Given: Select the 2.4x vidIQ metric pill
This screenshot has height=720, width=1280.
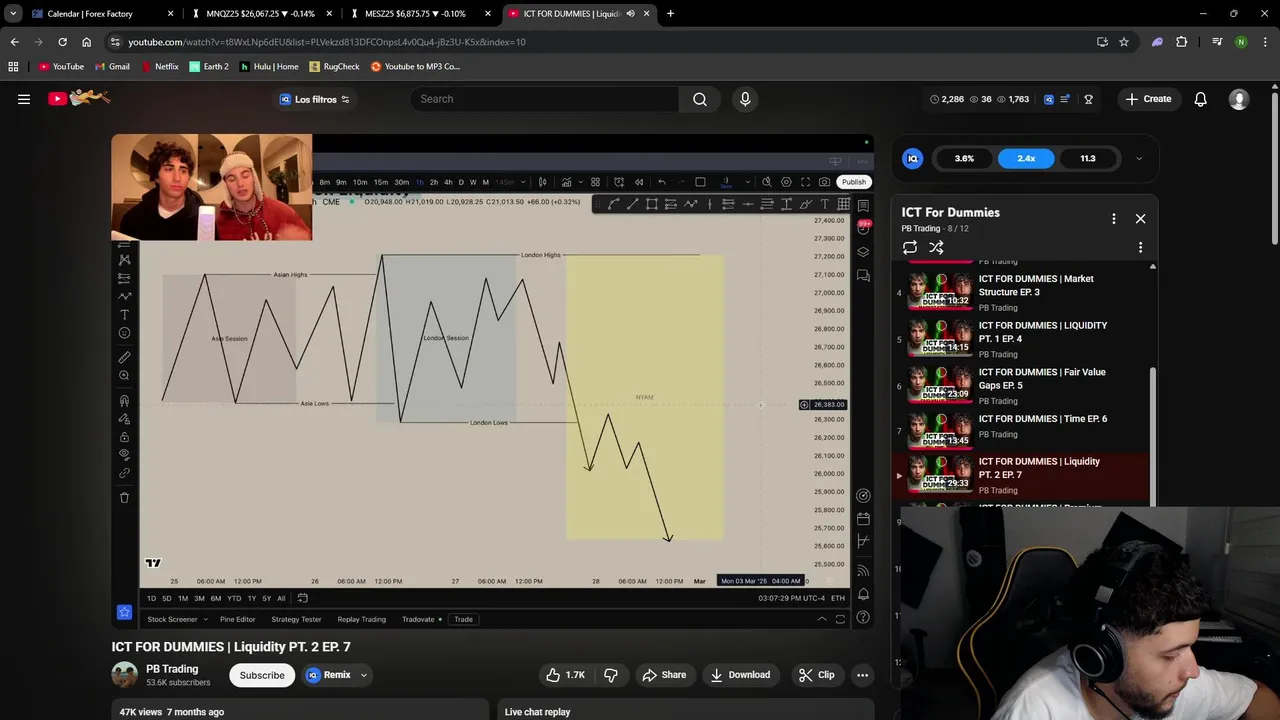Looking at the screenshot, I should 1026,158.
